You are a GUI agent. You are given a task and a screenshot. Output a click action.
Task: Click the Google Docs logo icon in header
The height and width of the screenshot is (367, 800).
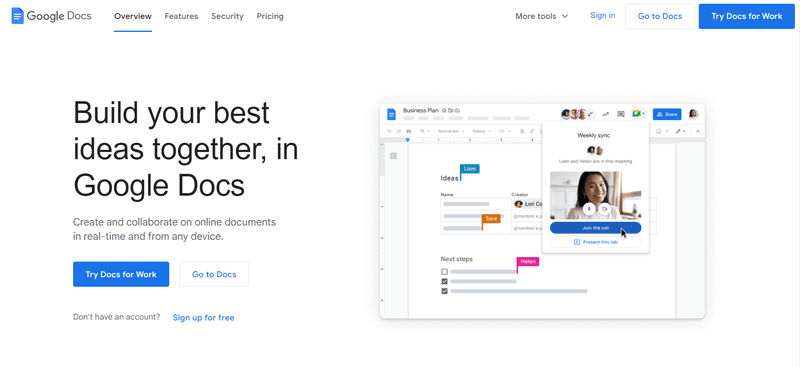(17, 16)
